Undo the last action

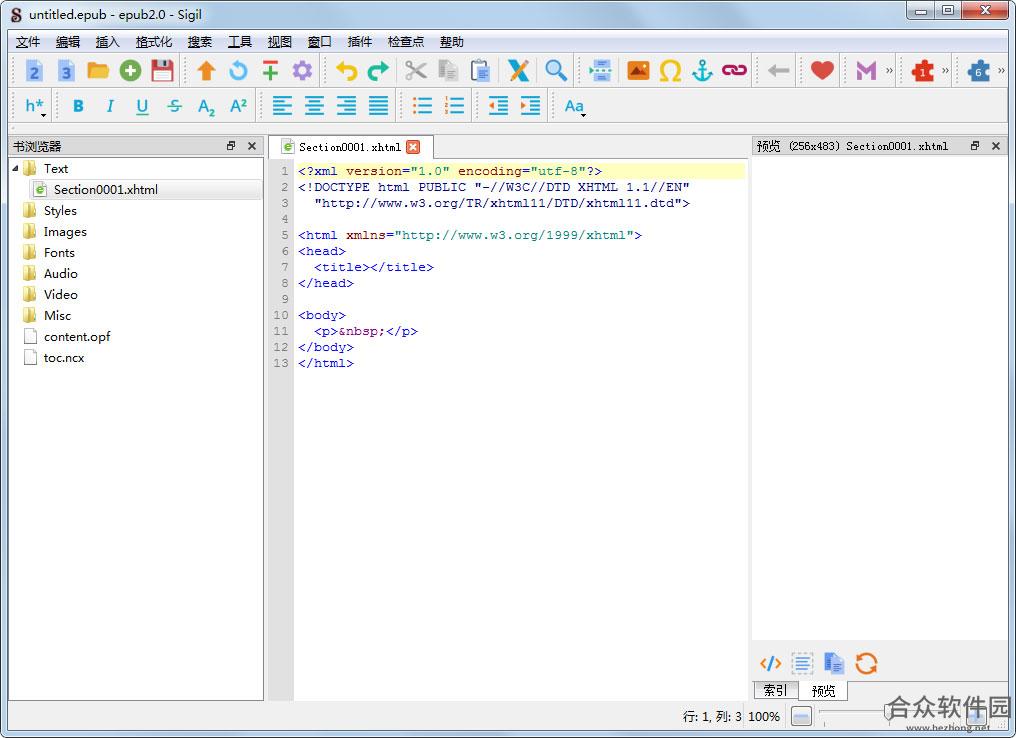347,71
